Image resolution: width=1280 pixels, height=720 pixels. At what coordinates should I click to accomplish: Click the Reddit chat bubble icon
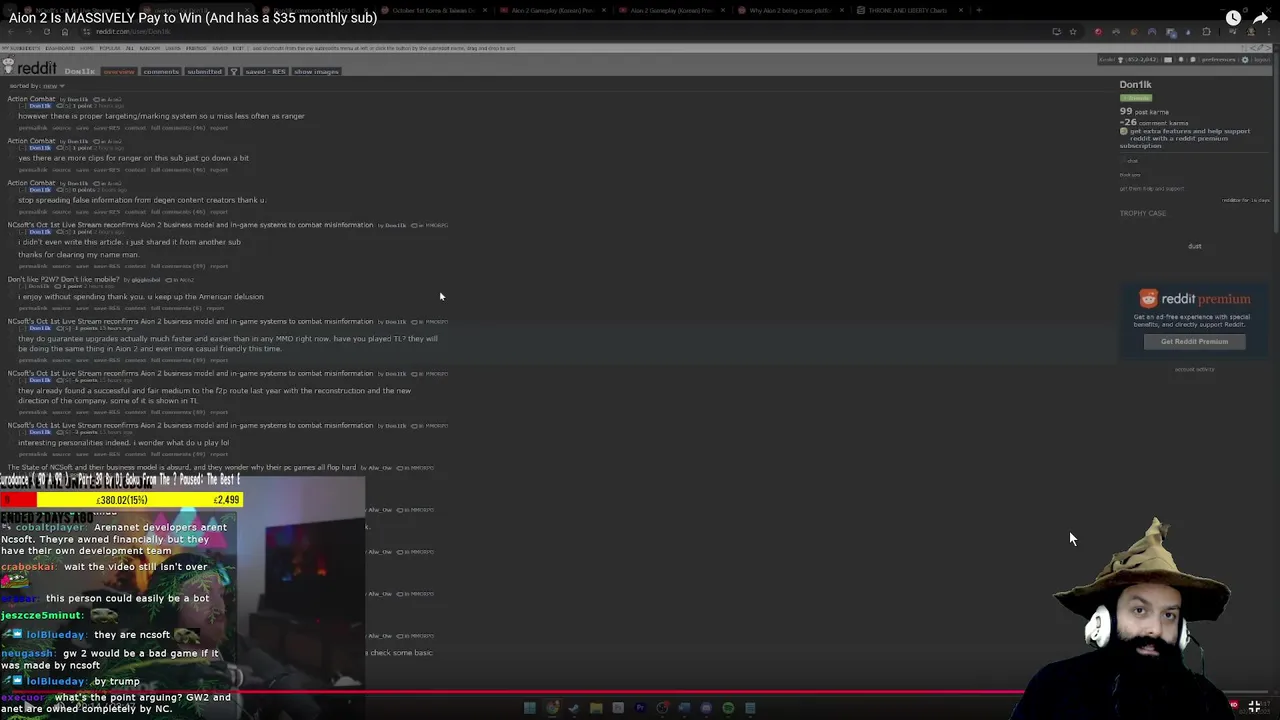pos(1193,60)
